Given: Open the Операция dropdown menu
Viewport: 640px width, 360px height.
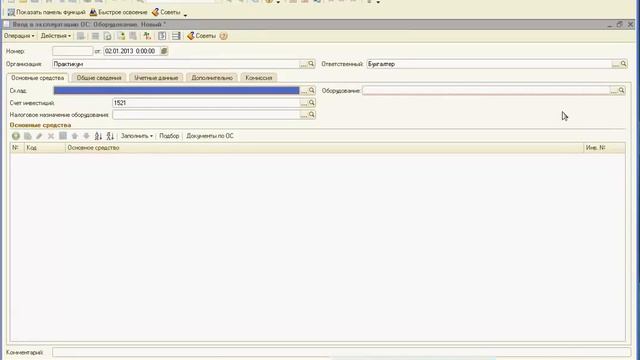Looking at the screenshot, I should (x=19, y=36).
